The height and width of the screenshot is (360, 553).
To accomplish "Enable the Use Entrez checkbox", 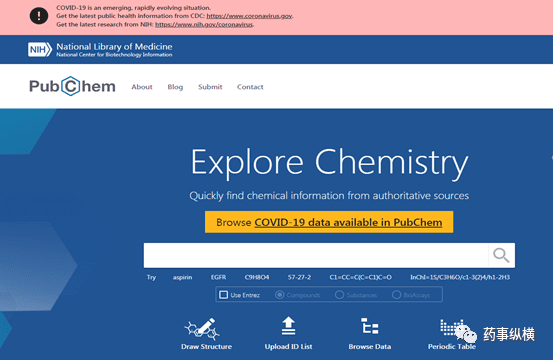I will click(x=224, y=295).
